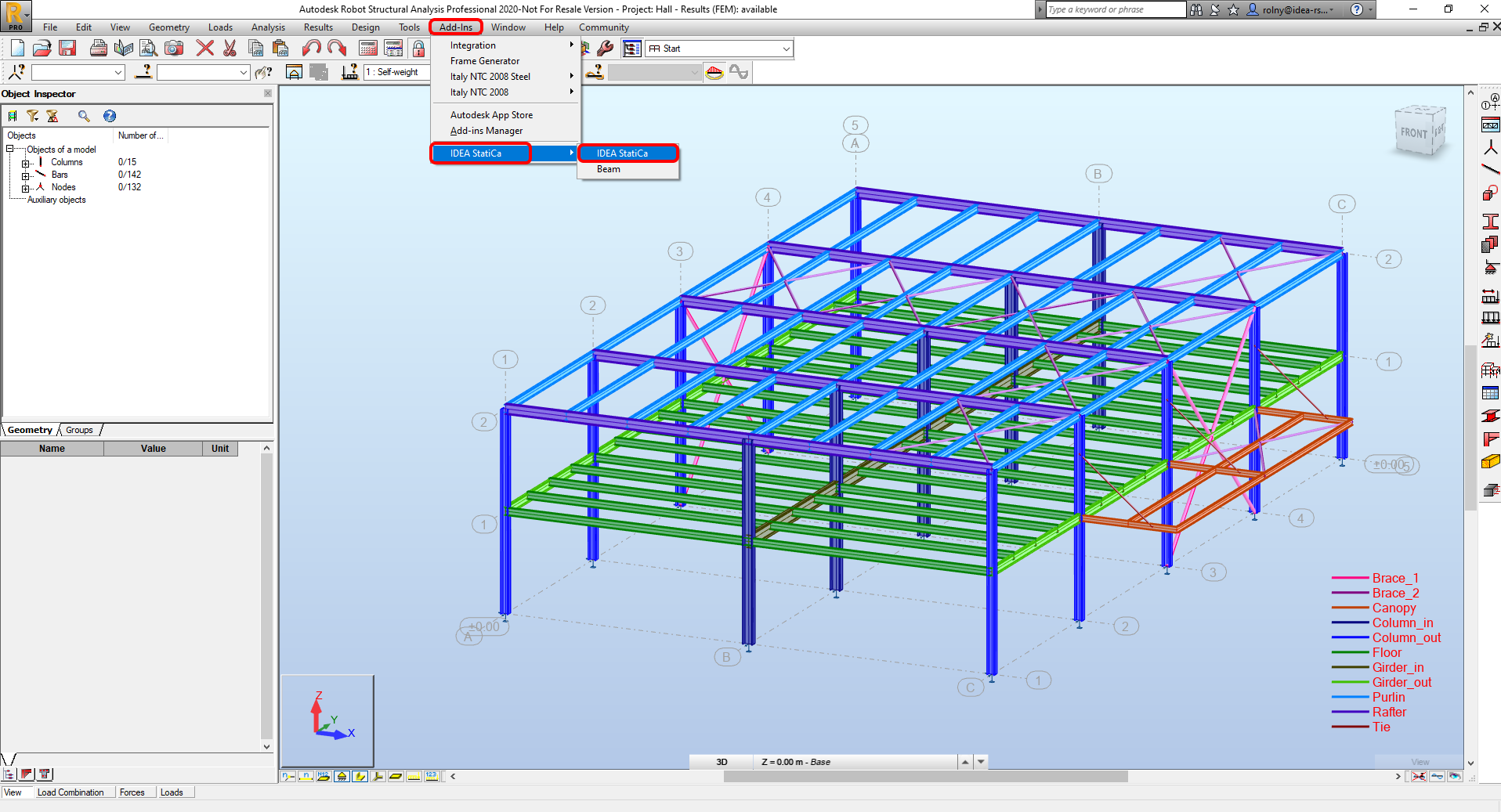Click the FRONT view cube face
This screenshot has width=1501, height=812.
pos(1414,133)
